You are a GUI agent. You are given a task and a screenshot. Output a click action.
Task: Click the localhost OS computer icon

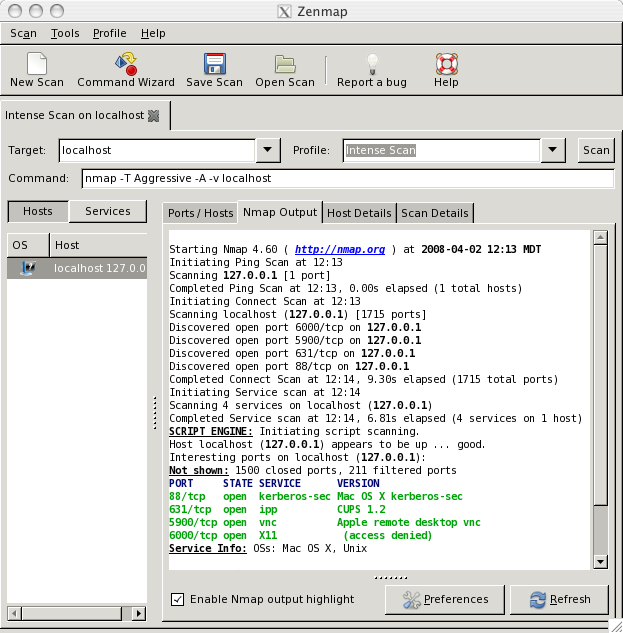[x=28, y=268]
